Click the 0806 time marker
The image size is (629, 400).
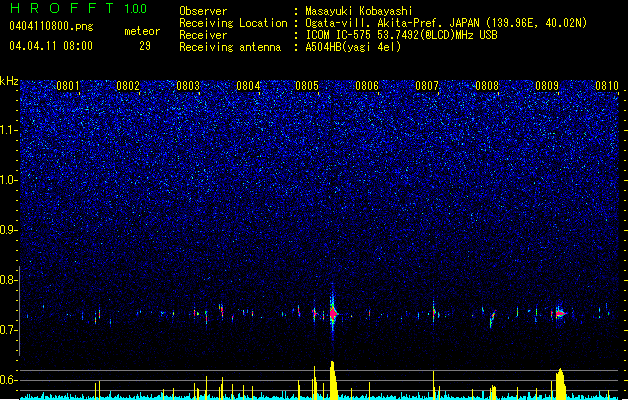[x=367, y=86]
